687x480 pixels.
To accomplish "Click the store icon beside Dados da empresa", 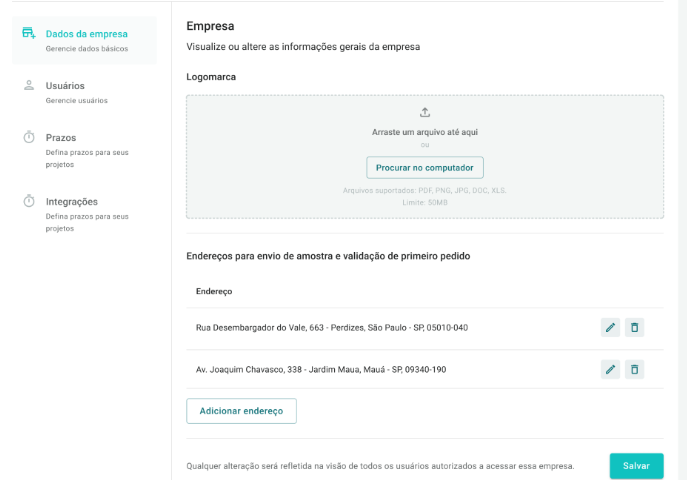I will coord(29,33).
